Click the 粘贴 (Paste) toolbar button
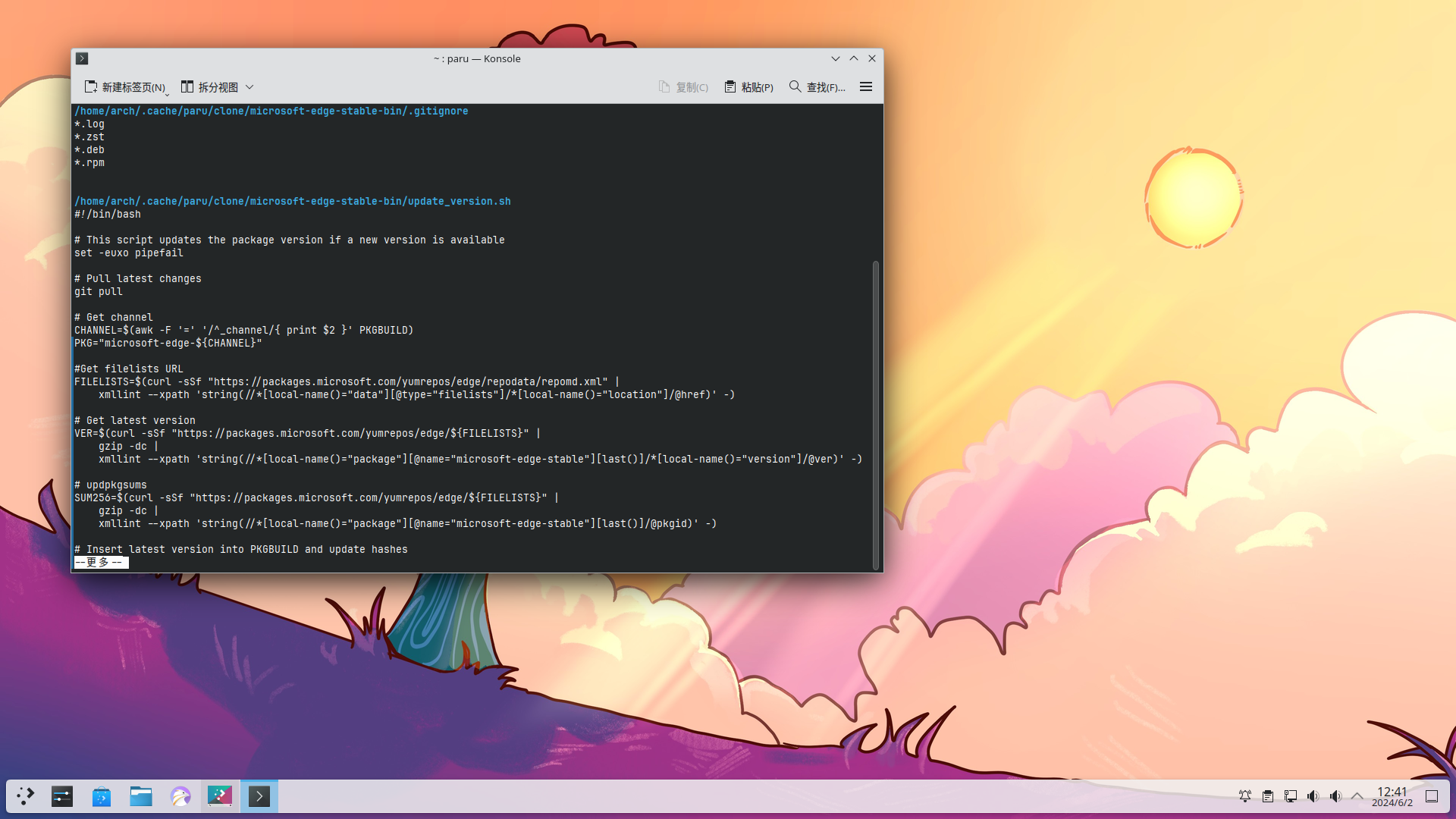Screen dimensions: 1456x819 click(x=748, y=87)
